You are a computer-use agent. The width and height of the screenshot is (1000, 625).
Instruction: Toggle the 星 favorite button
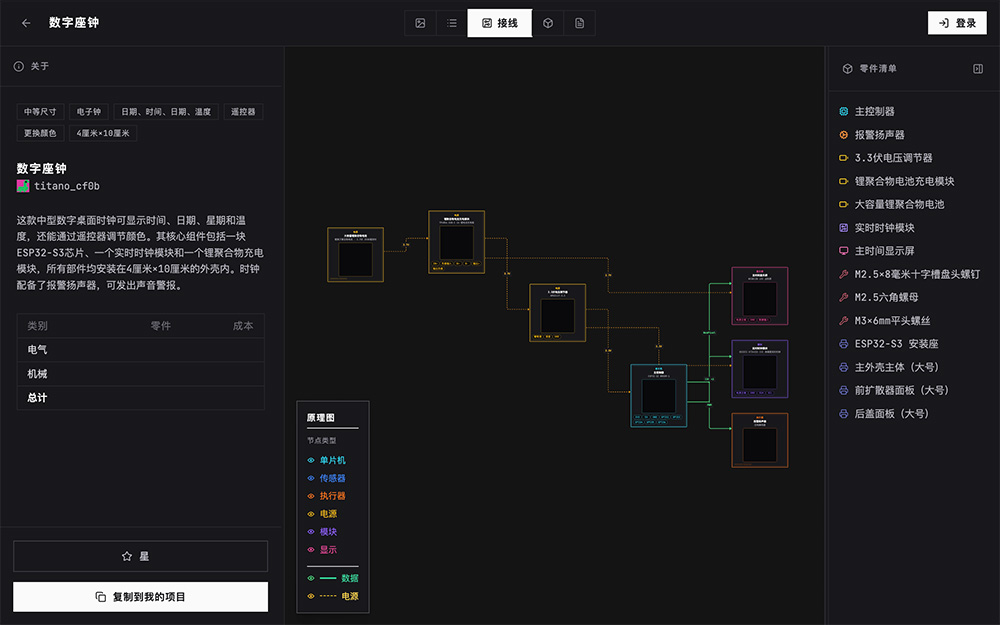(140, 556)
